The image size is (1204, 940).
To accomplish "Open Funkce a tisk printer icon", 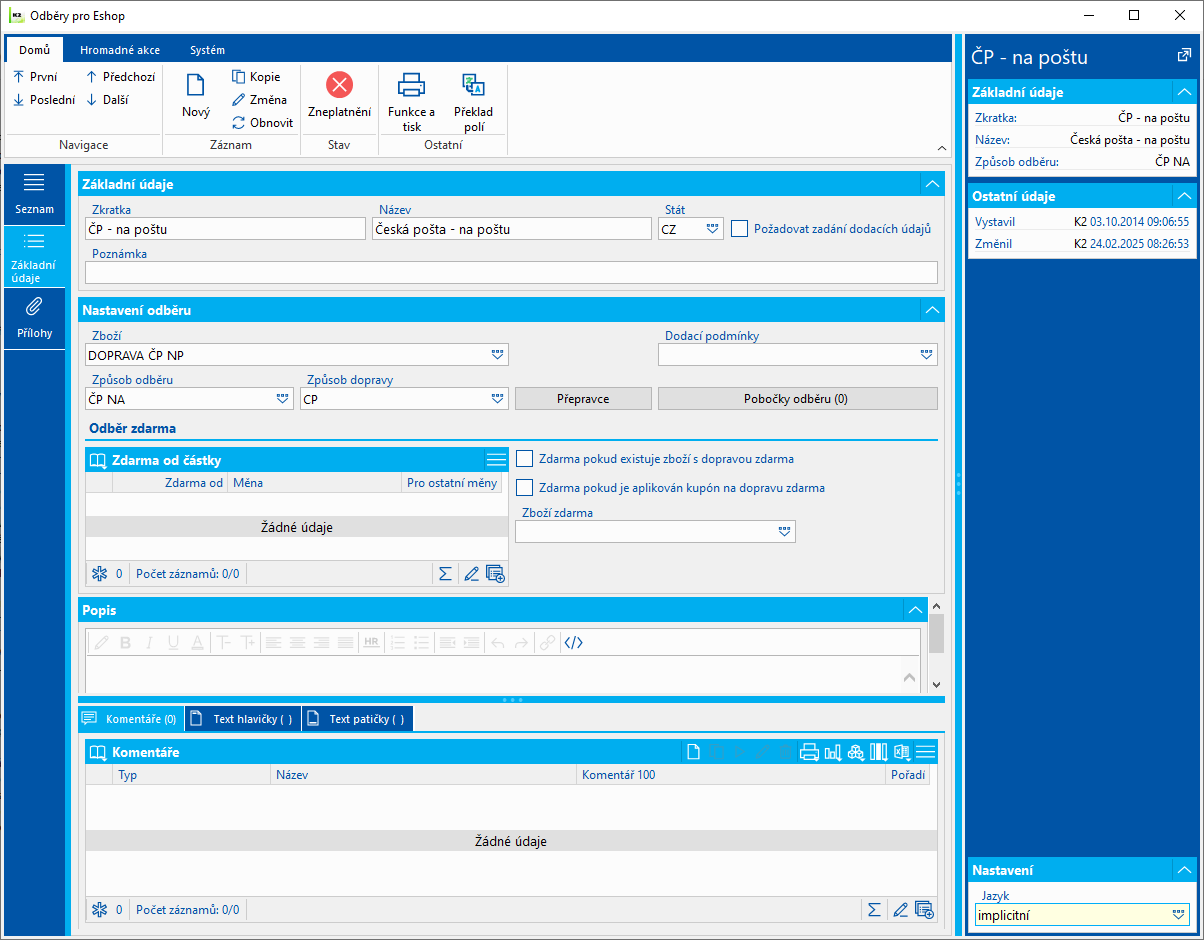I will 411,85.
